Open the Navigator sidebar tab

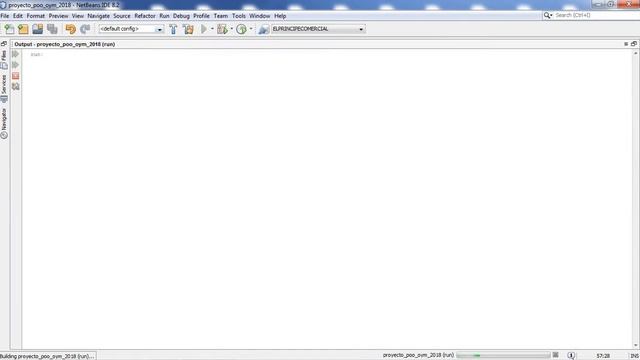[x=4, y=123]
